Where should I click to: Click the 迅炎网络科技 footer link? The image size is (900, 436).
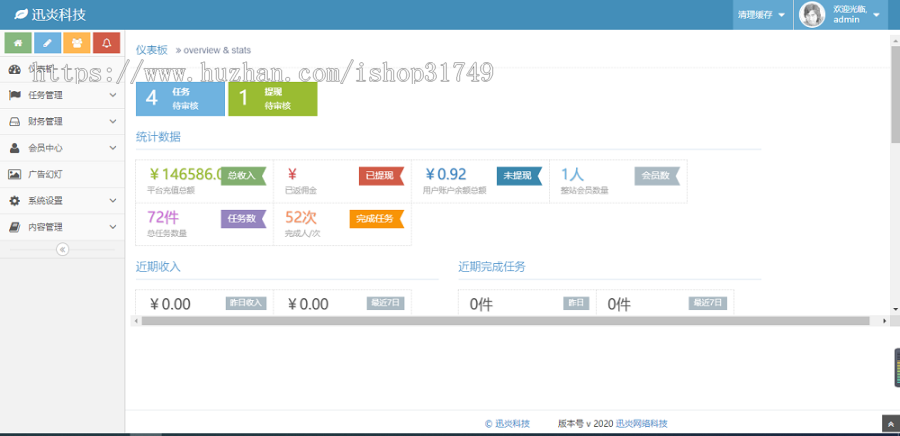coord(641,423)
